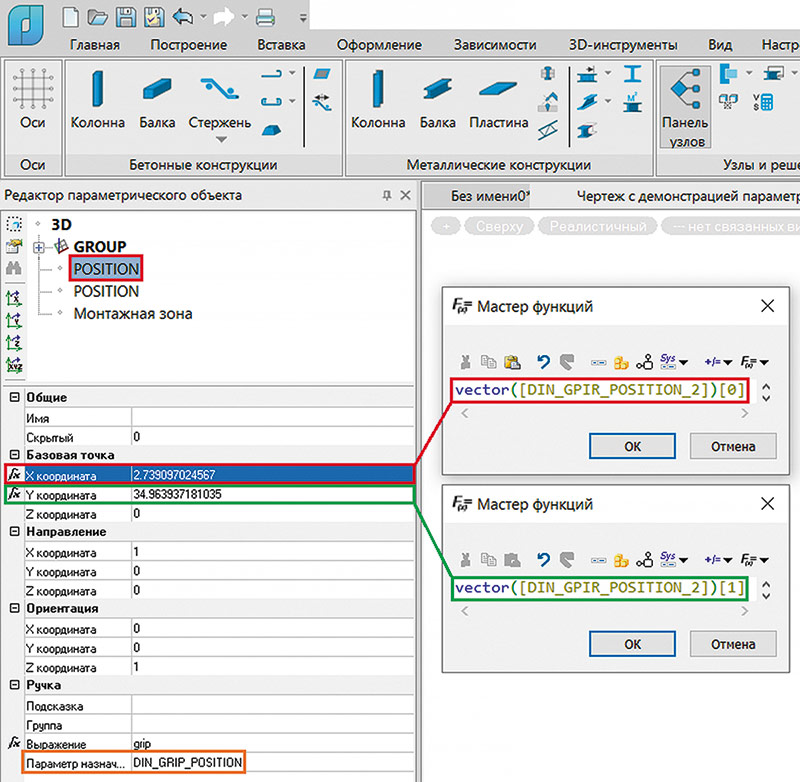Click the calculator specification icon

point(763,102)
